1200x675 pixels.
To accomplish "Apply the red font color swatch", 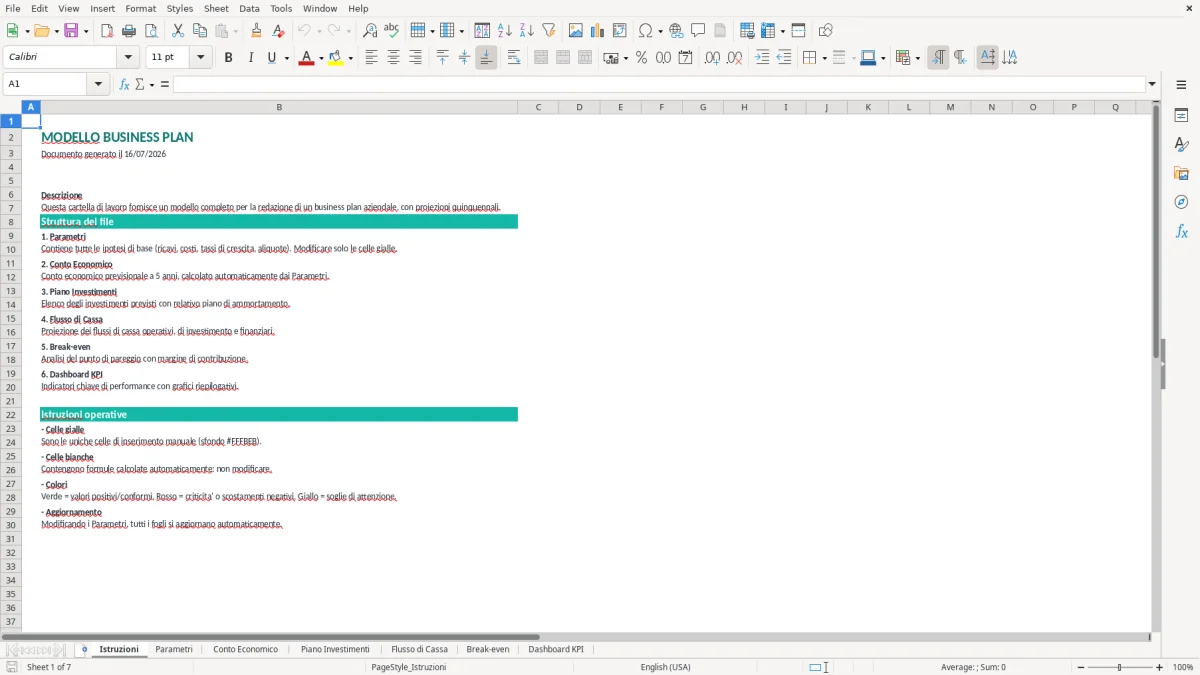I will coord(305,58).
